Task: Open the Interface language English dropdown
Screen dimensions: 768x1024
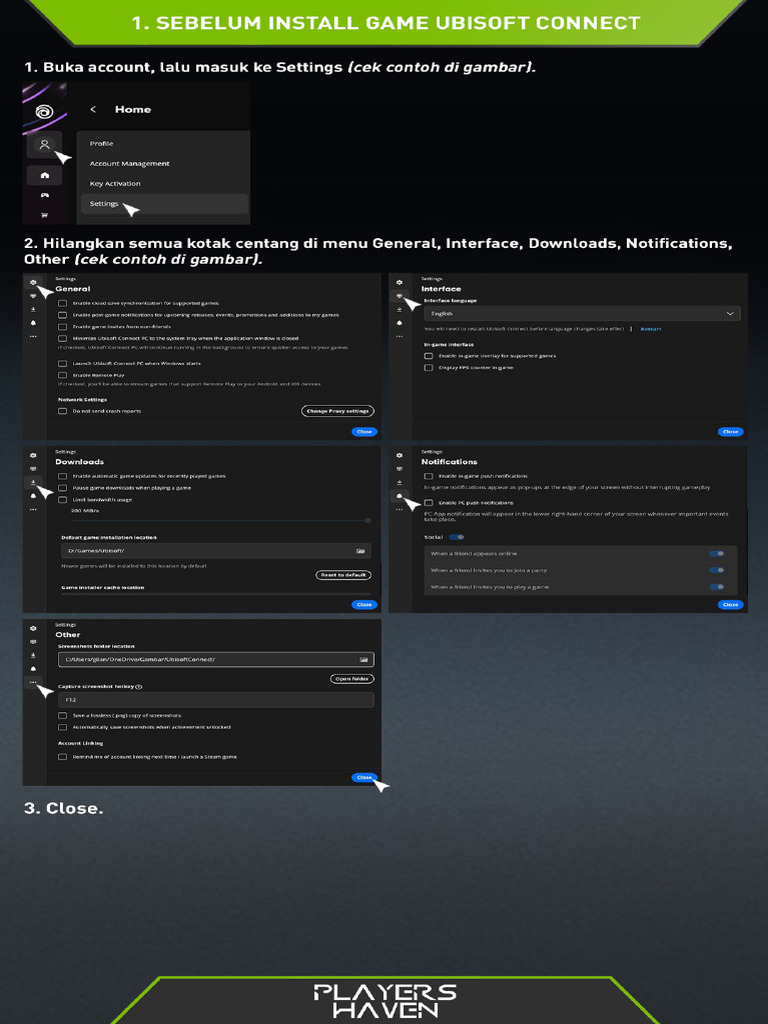Action: (x=583, y=313)
